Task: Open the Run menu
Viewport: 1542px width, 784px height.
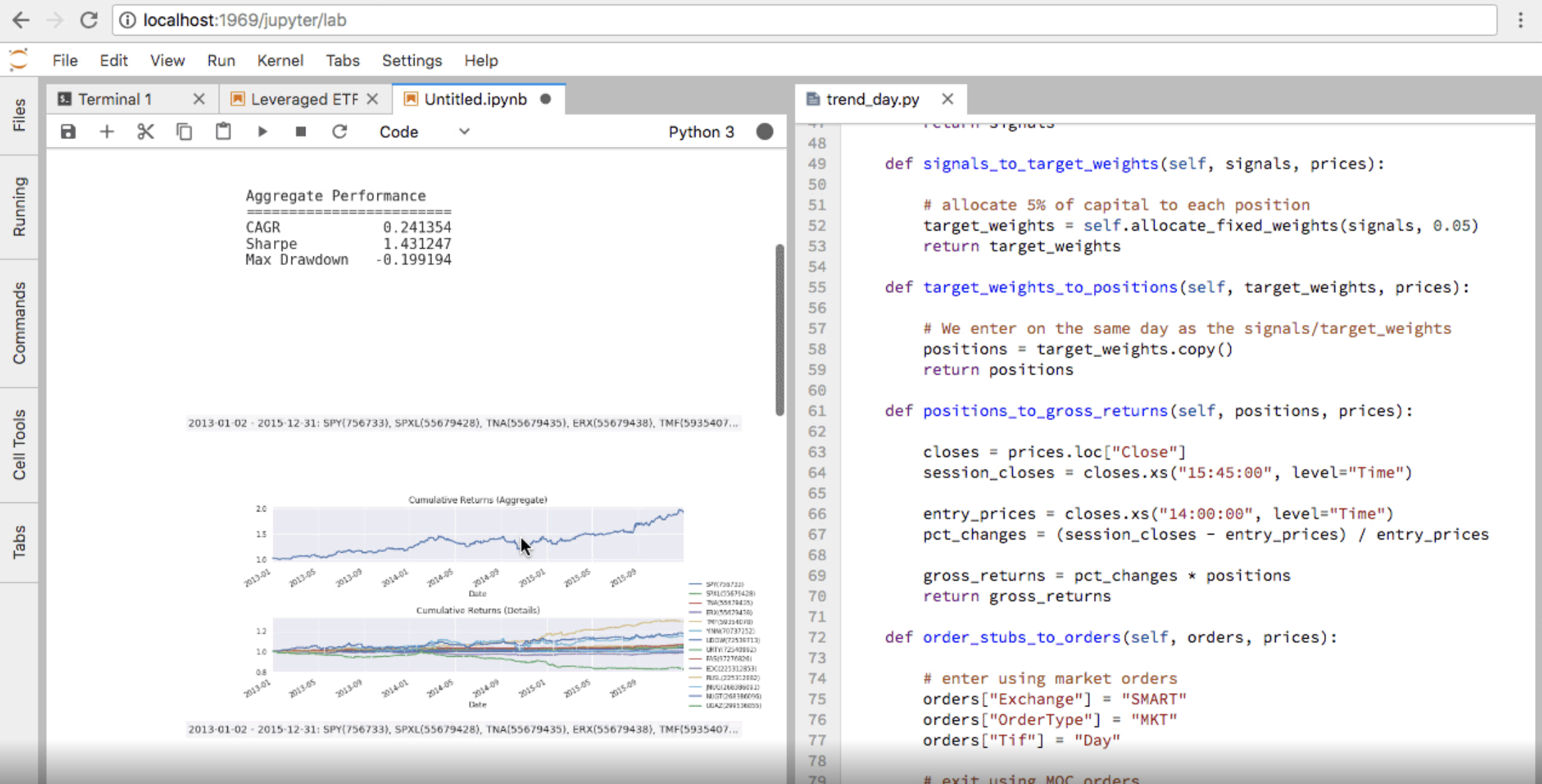Action: pos(221,61)
